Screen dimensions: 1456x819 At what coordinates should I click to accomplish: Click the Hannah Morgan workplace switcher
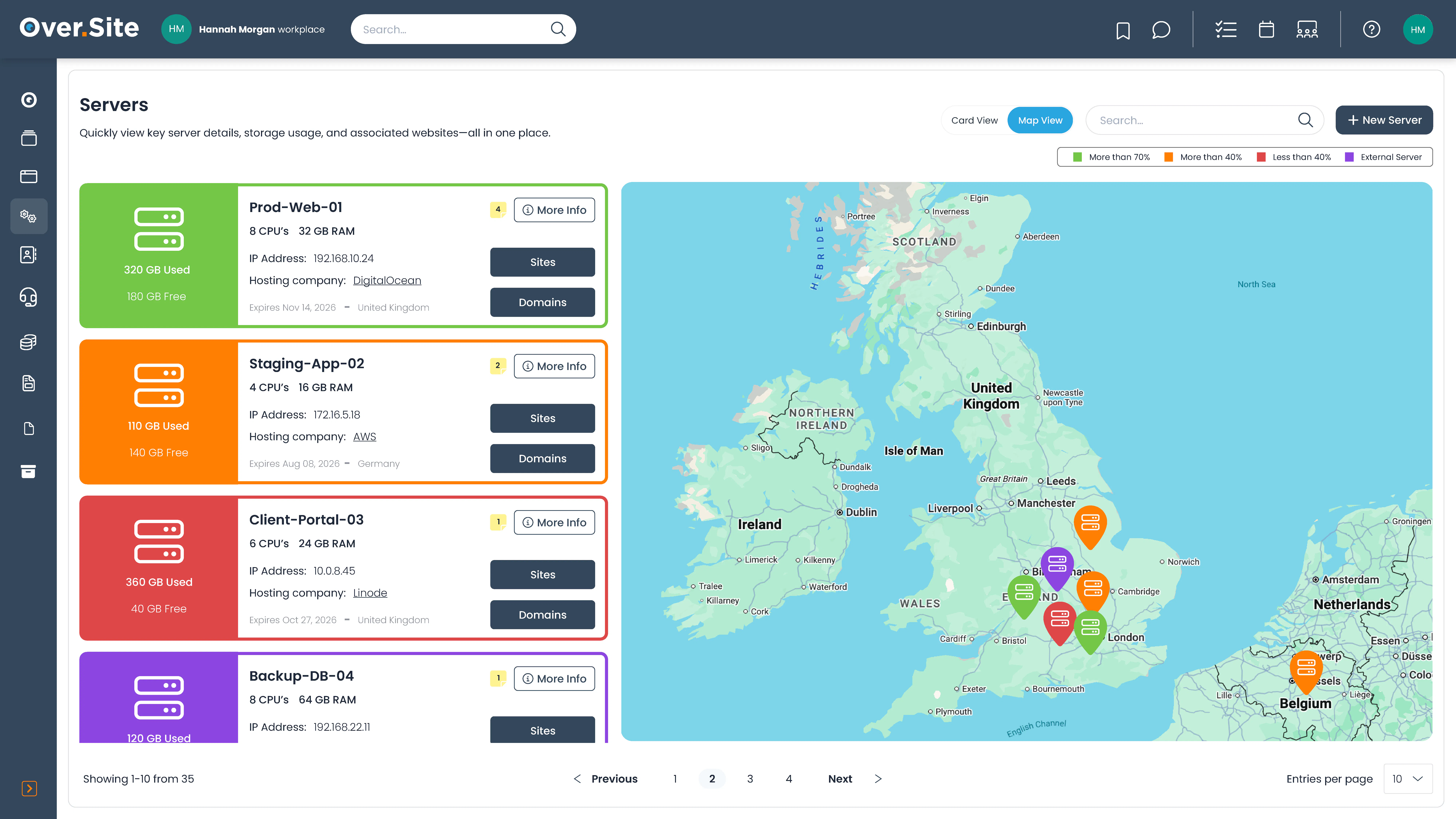pos(243,29)
